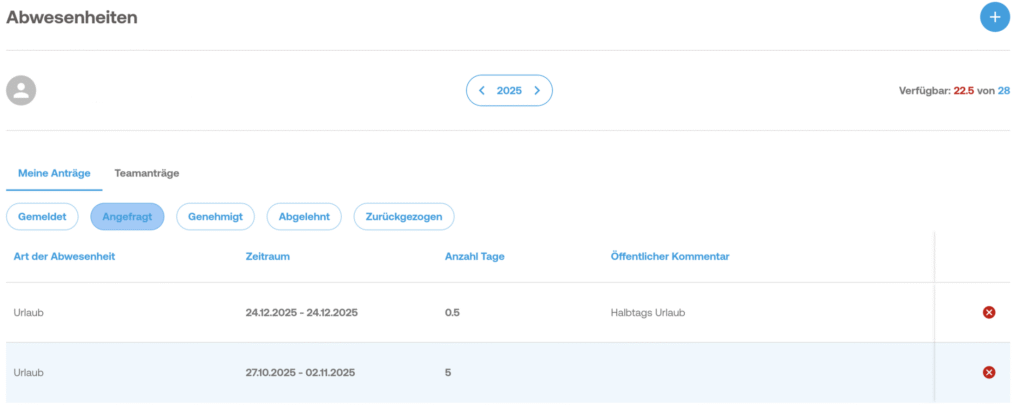The image size is (1024, 405).
Task: Sort by the Zeitraum column header
Action: [x=270, y=257]
